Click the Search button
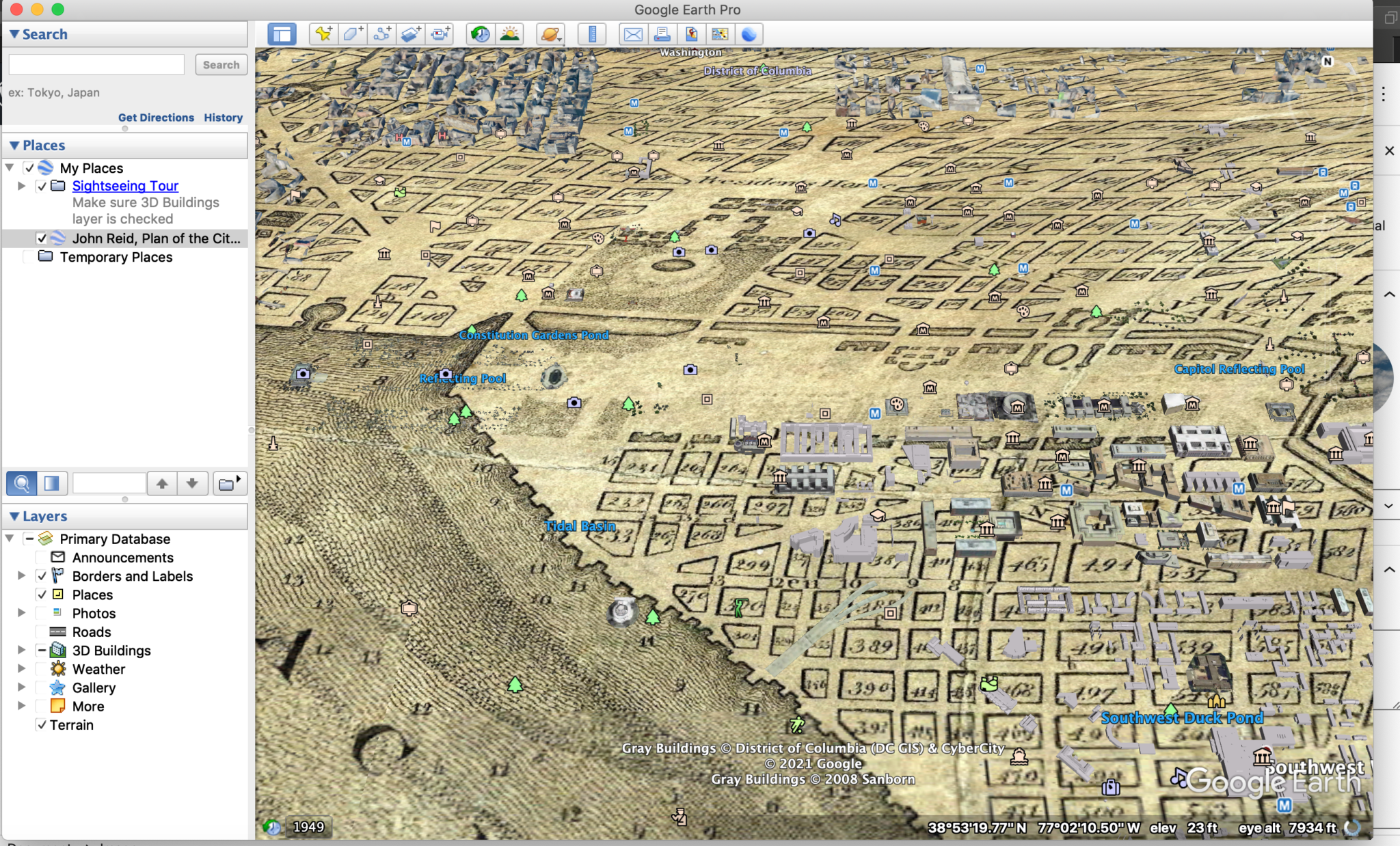1400x846 pixels. (x=221, y=65)
